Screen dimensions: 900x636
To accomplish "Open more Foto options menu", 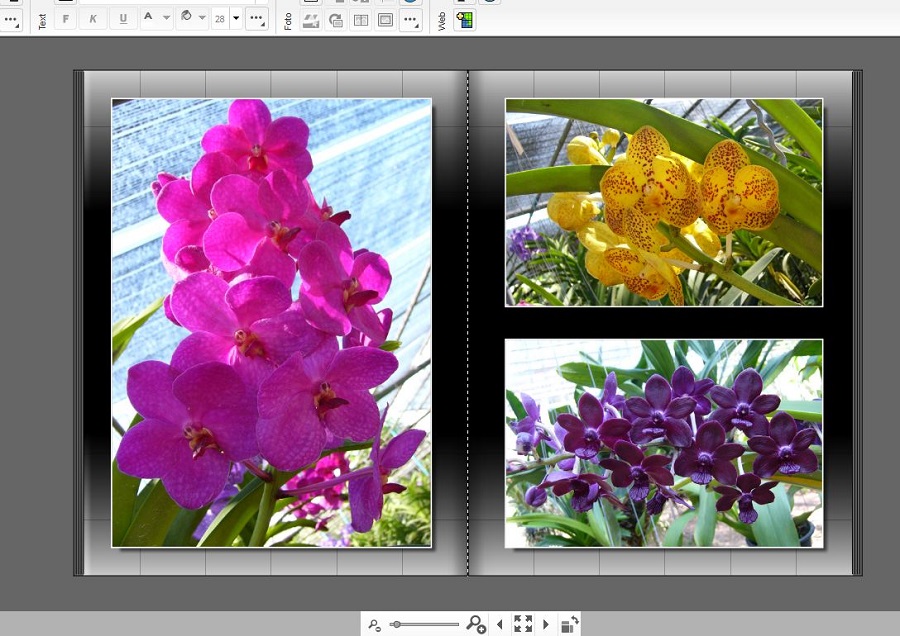I will 411,20.
